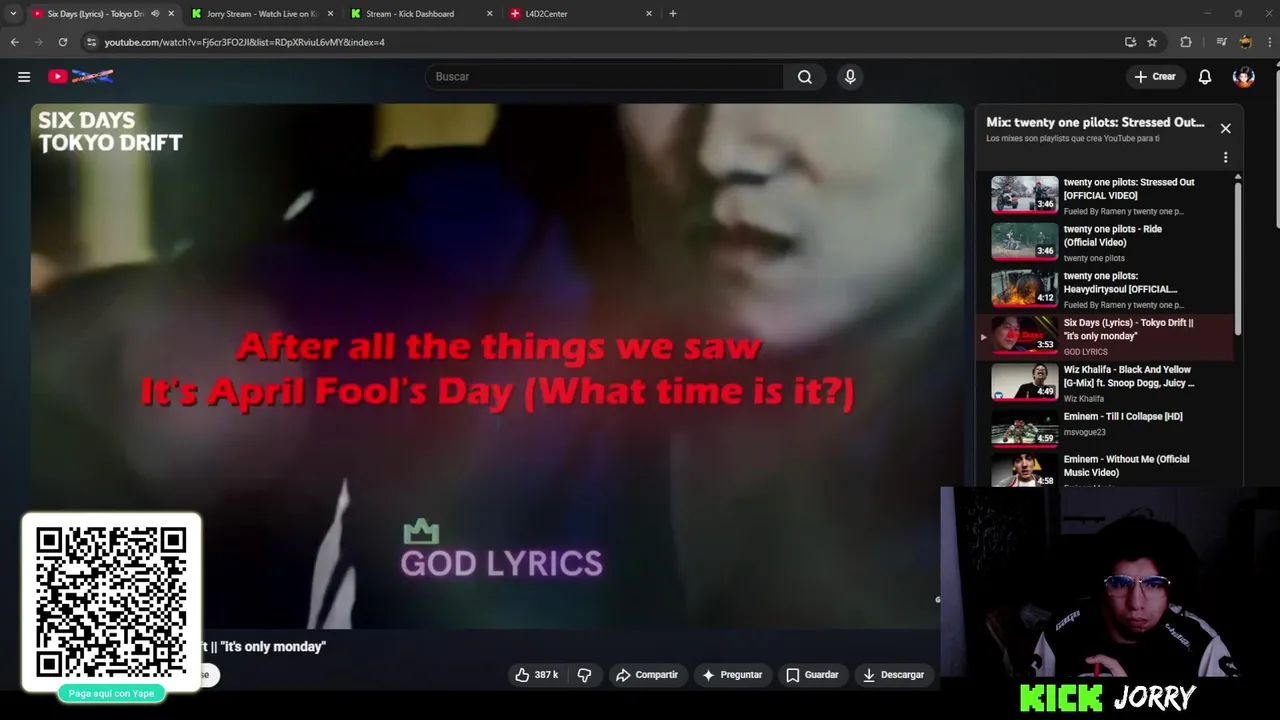Open the Mix playlist options menu
The image size is (1280, 720).
(x=1225, y=157)
